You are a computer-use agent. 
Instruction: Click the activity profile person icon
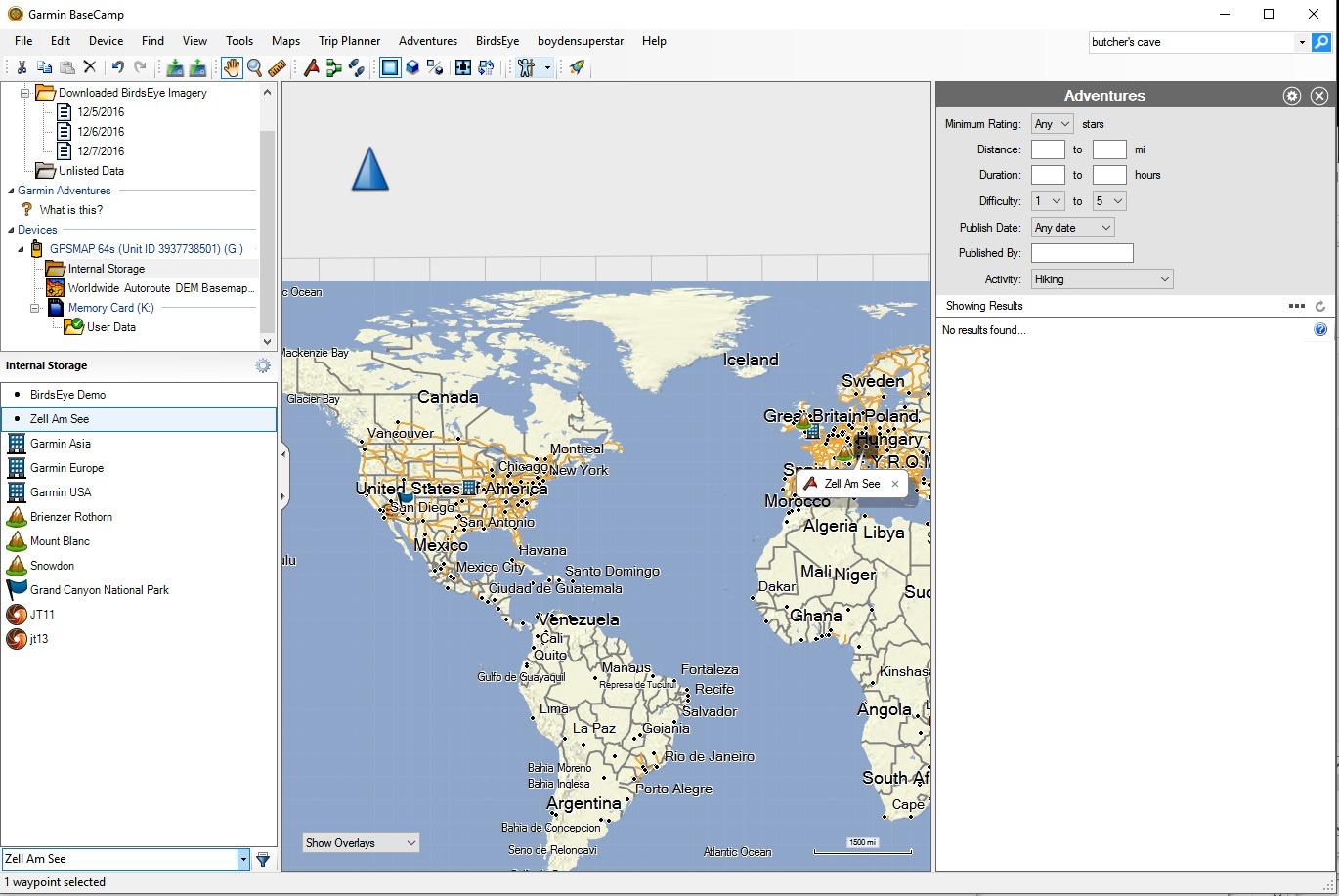point(527,67)
